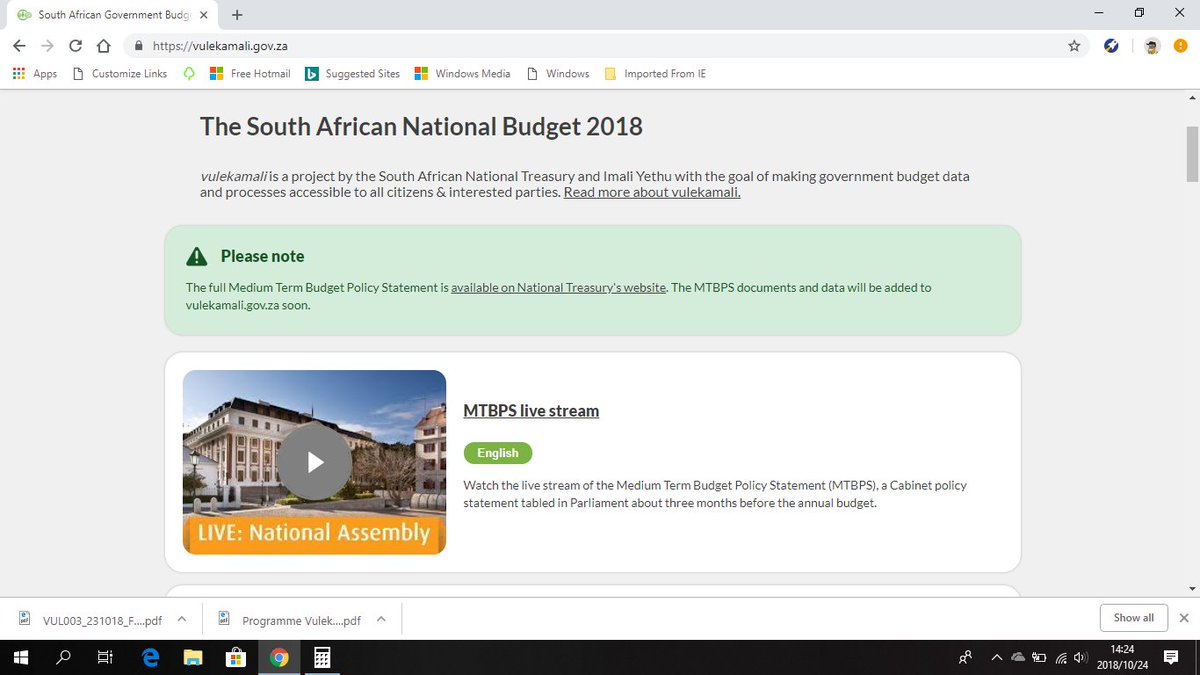This screenshot has width=1200, height=675.
Task: Go back with the browser back arrow
Action: pyautogui.click(x=19, y=45)
